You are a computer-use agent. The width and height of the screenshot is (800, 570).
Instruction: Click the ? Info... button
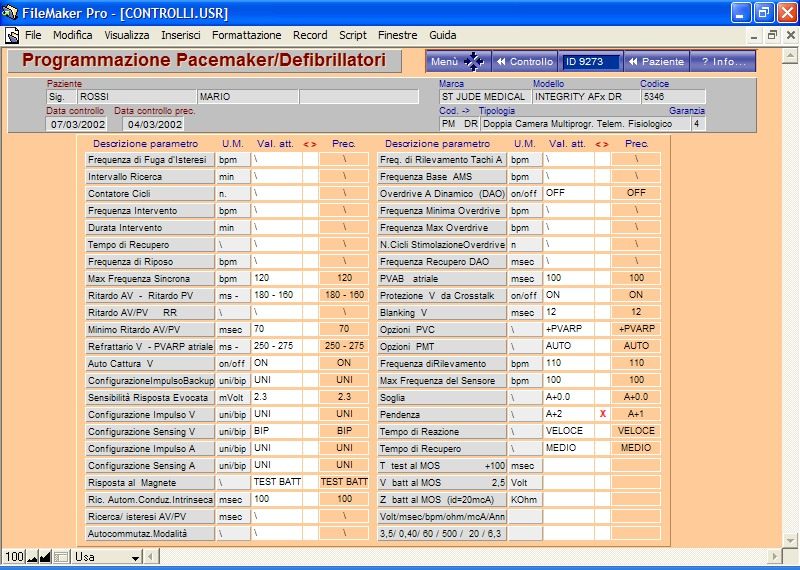(x=723, y=62)
